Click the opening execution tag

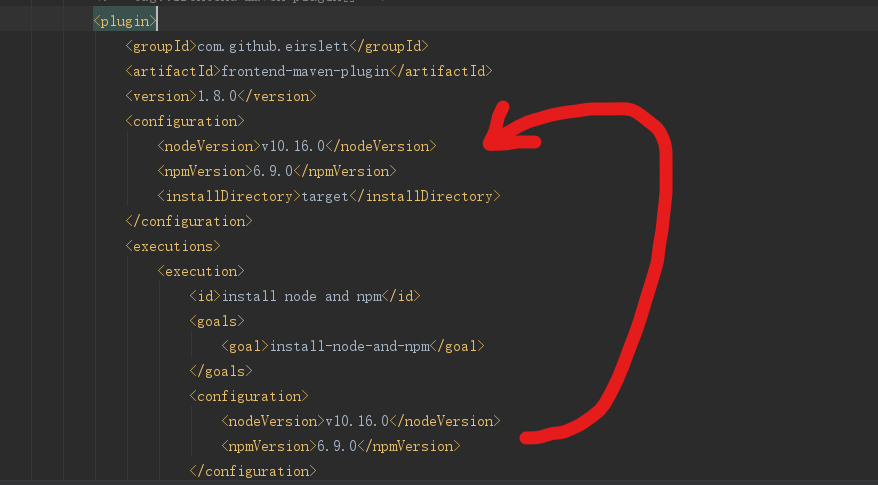201,271
